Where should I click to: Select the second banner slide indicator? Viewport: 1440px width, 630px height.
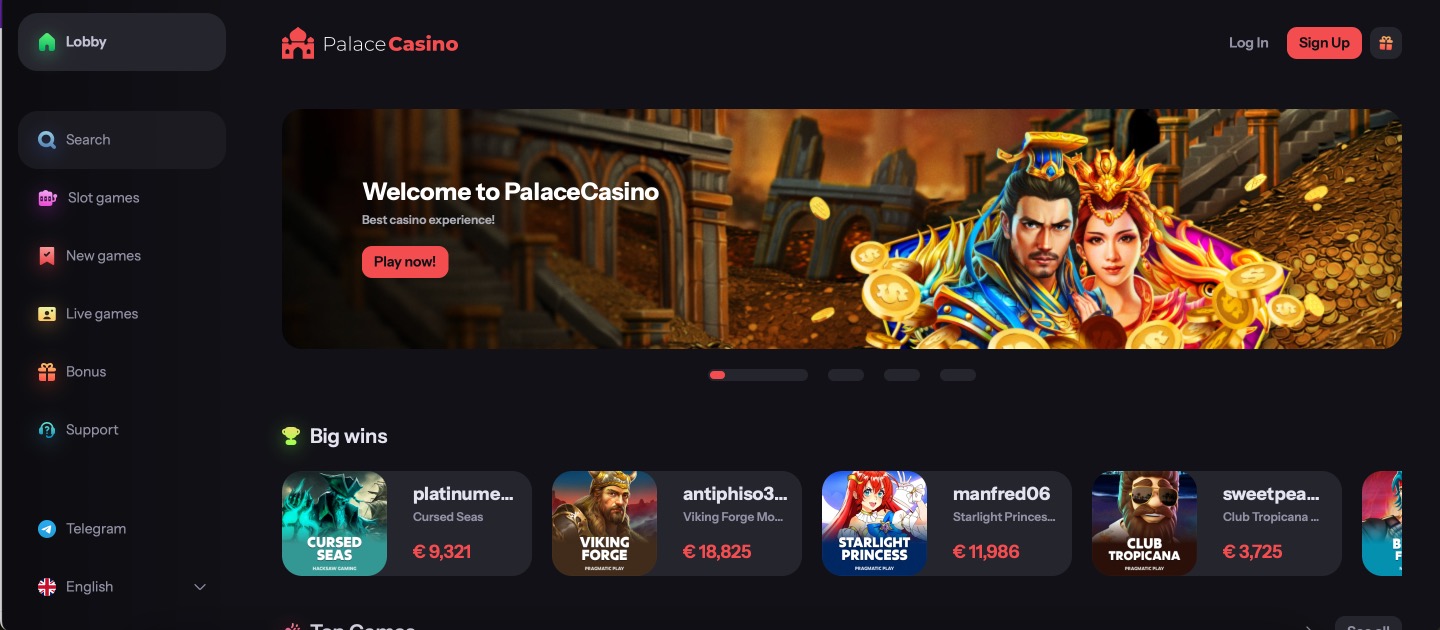pos(846,375)
